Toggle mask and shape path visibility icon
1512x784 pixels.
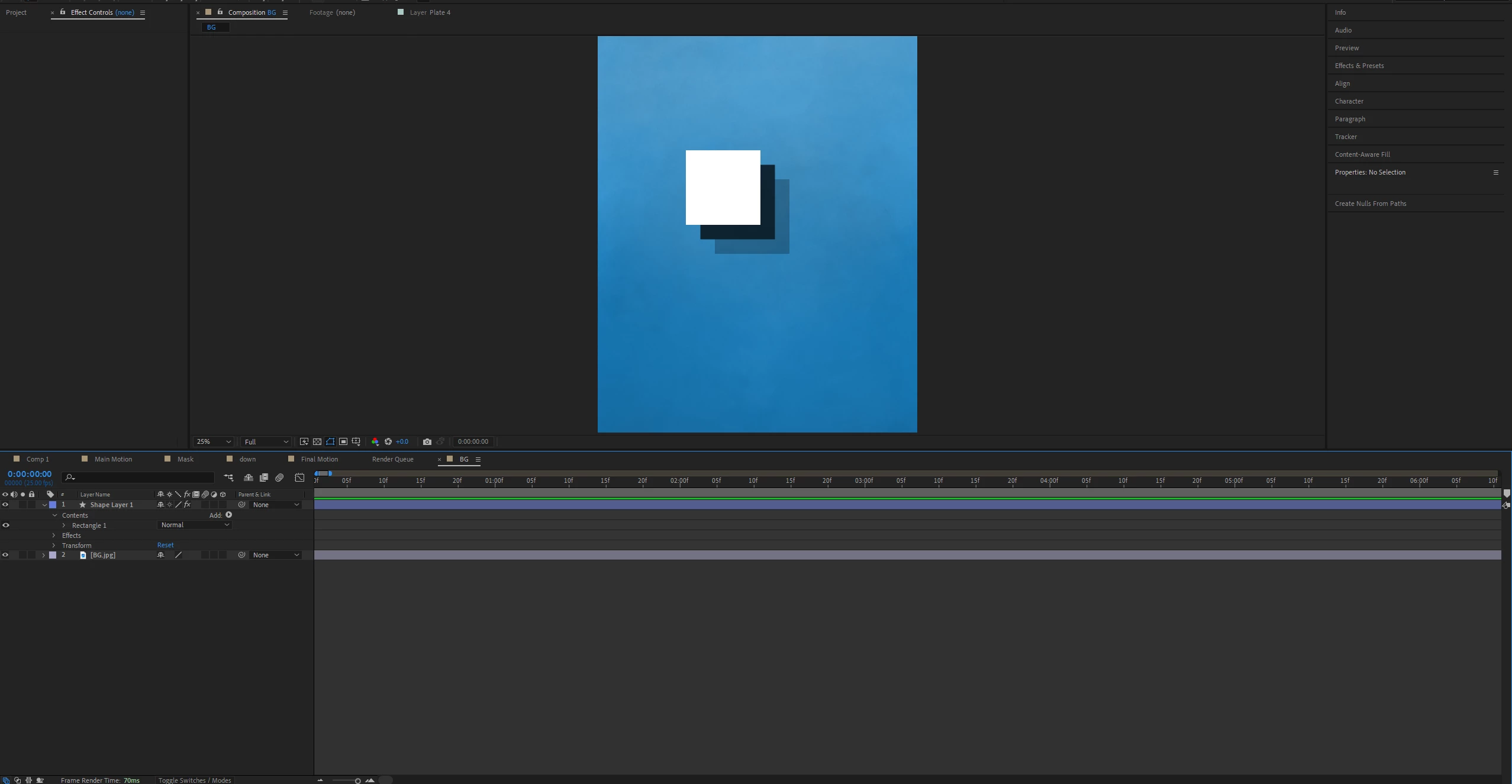(330, 441)
